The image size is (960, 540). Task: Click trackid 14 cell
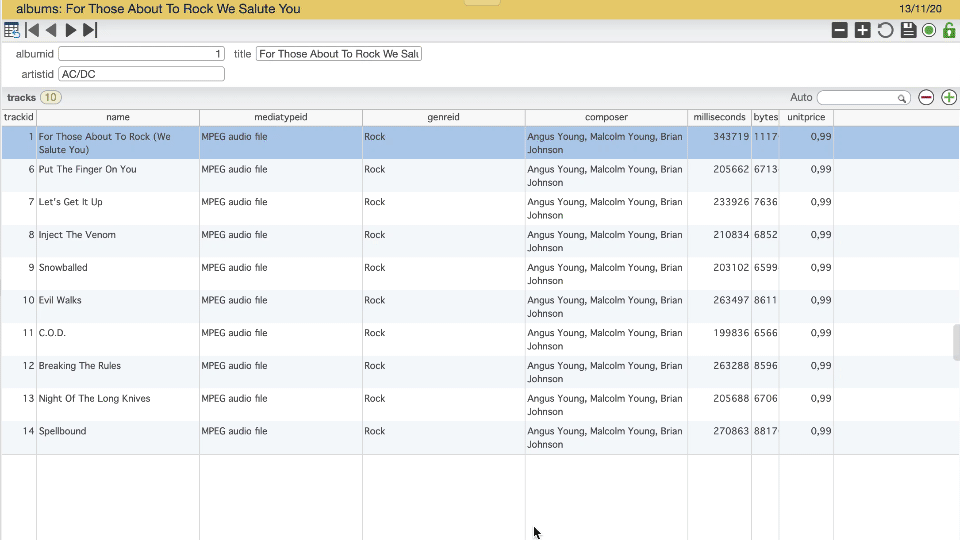19,437
